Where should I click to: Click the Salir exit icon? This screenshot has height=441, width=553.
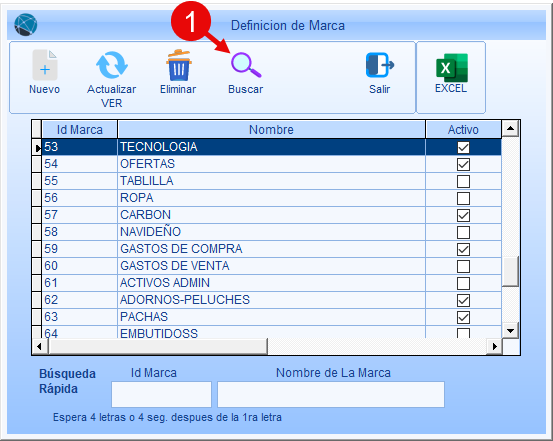(x=379, y=65)
